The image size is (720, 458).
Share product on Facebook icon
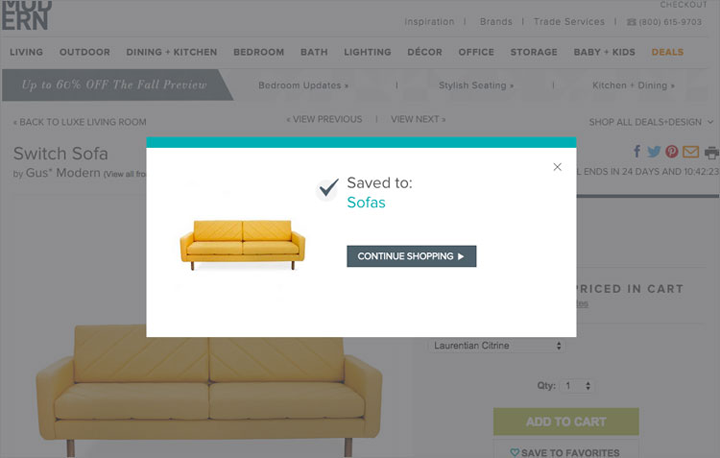[637, 151]
